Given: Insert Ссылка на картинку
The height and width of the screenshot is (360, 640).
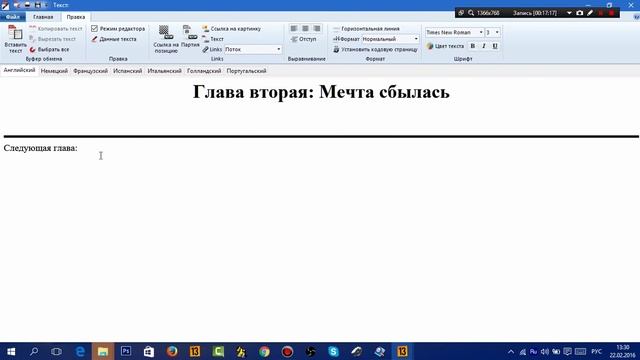Looking at the screenshot, I should 231,29.
